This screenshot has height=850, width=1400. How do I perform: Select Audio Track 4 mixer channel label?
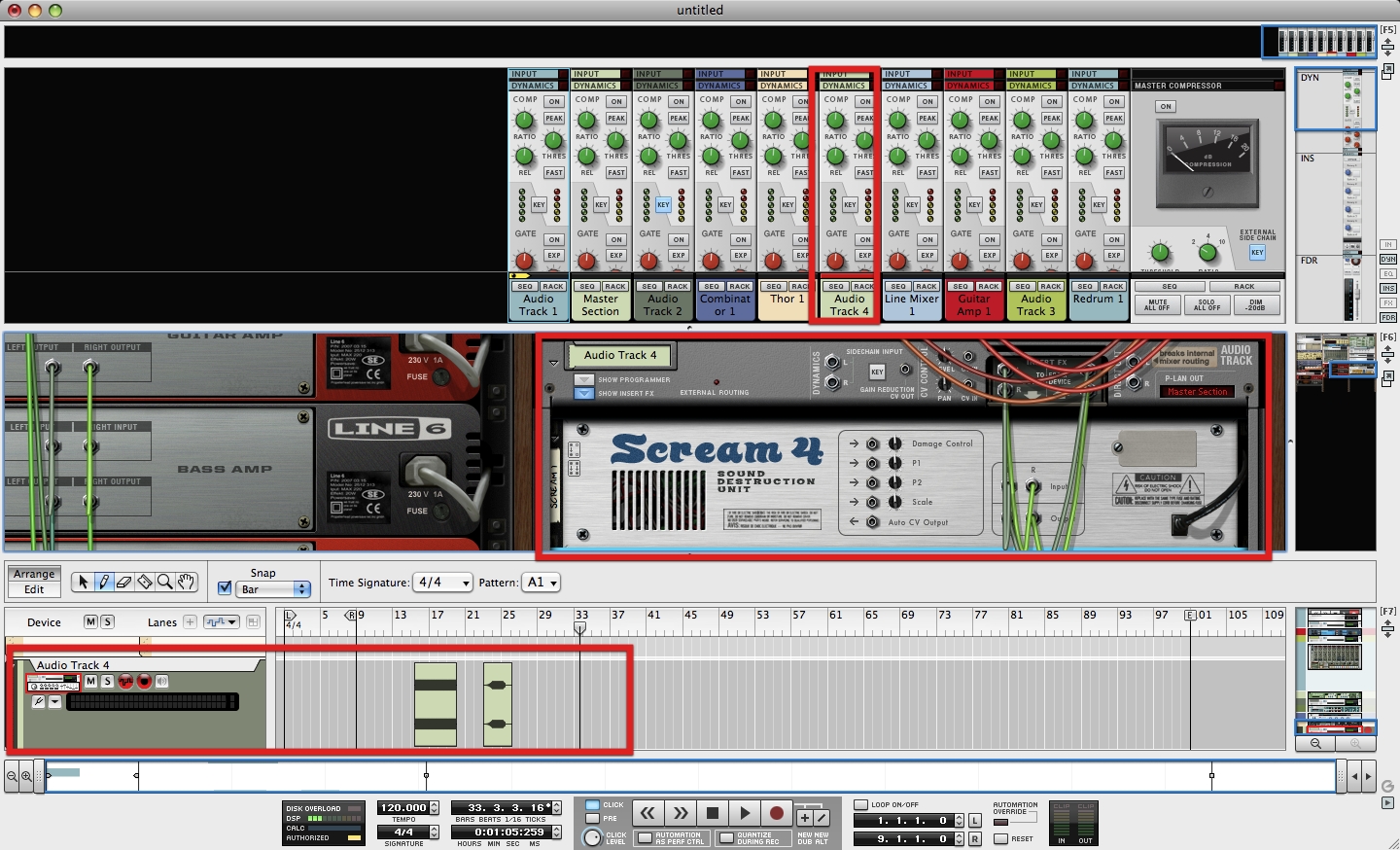tap(850, 305)
